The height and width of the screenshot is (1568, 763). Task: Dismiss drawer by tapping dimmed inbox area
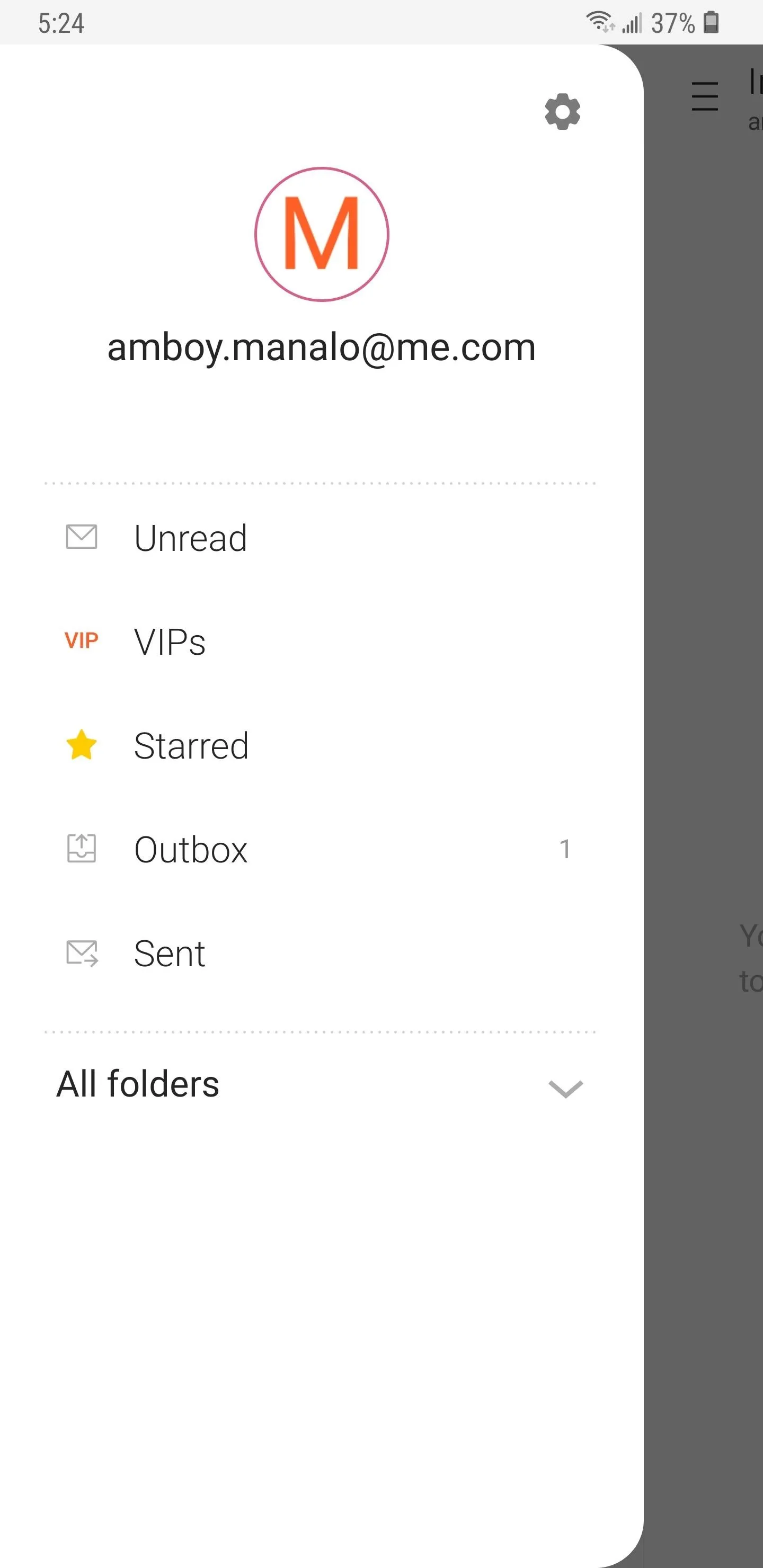703,791
